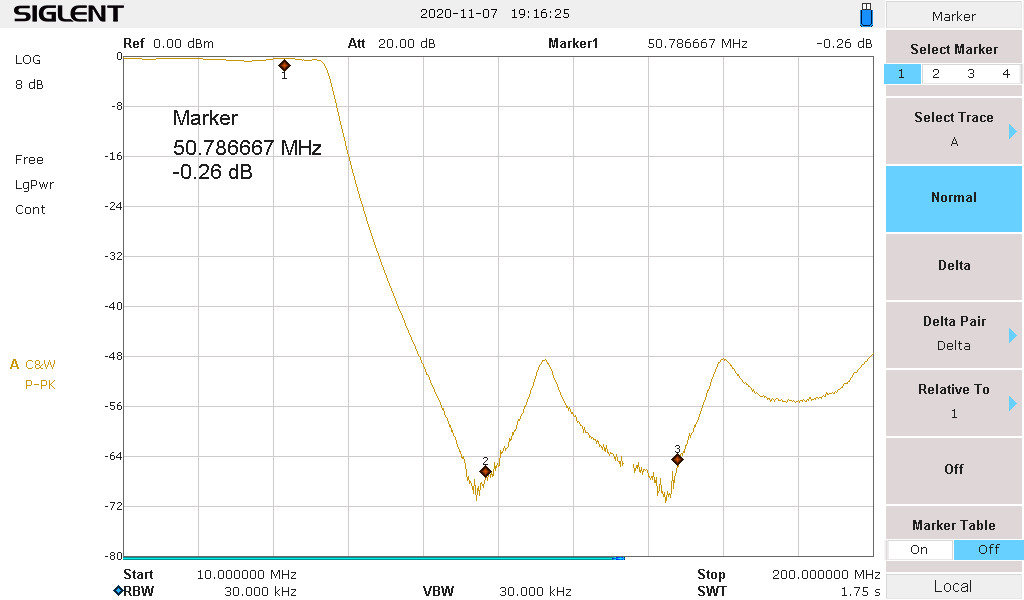Expand the Select Trace submenu
Viewport: 1024px width, 600px height.
[954, 130]
